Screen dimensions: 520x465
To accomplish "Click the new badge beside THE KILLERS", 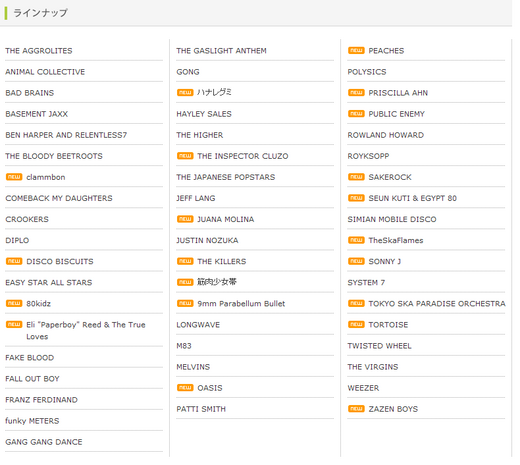I will coord(185,261).
